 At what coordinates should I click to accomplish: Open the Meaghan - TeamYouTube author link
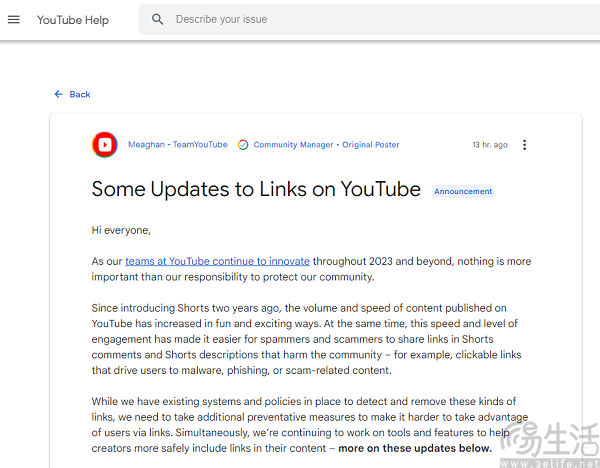(178, 145)
